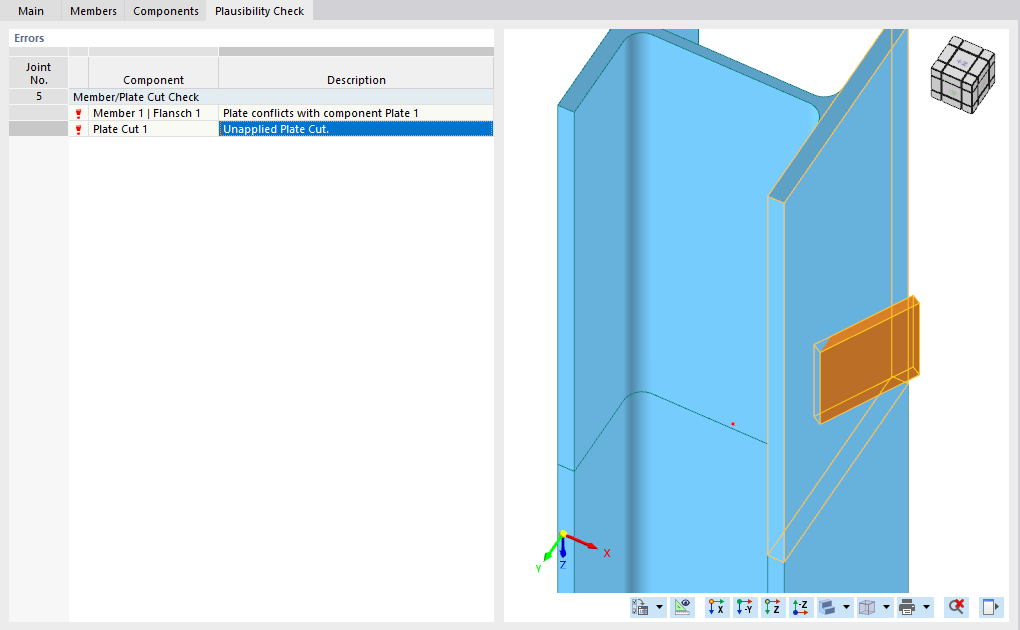The height and width of the screenshot is (630, 1020).
Task: Switch to the Components tab
Action: (x=166, y=11)
